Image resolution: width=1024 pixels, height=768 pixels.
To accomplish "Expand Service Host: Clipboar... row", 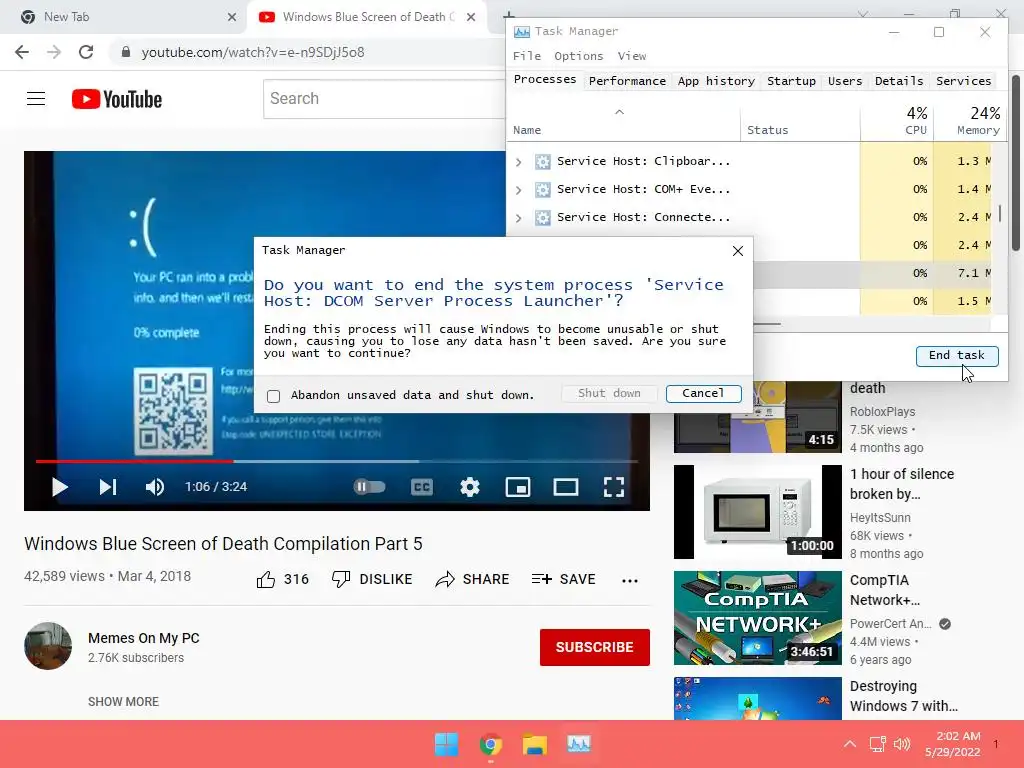I will point(519,161).
